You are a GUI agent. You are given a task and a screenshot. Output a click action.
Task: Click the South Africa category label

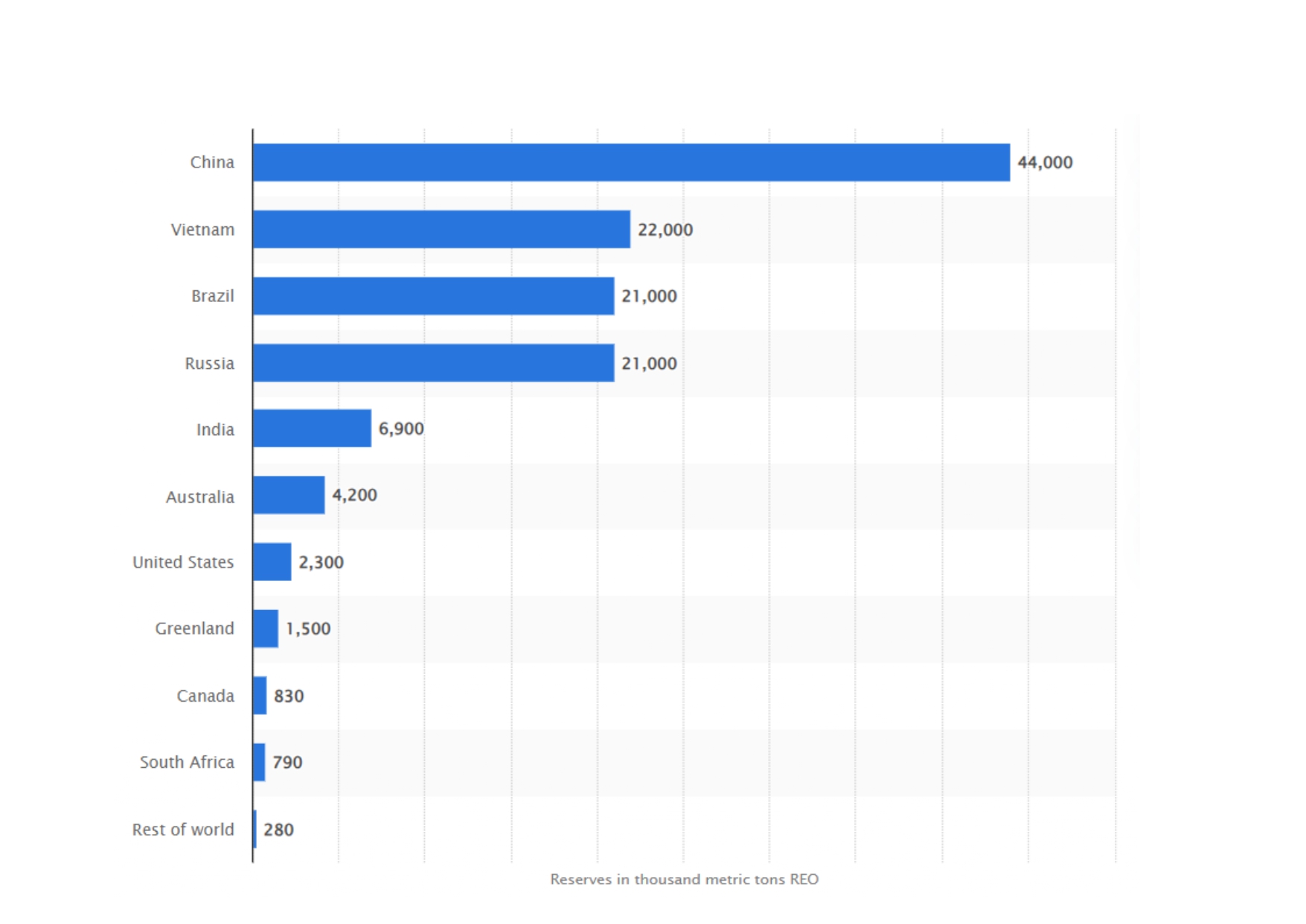(187, 763)
